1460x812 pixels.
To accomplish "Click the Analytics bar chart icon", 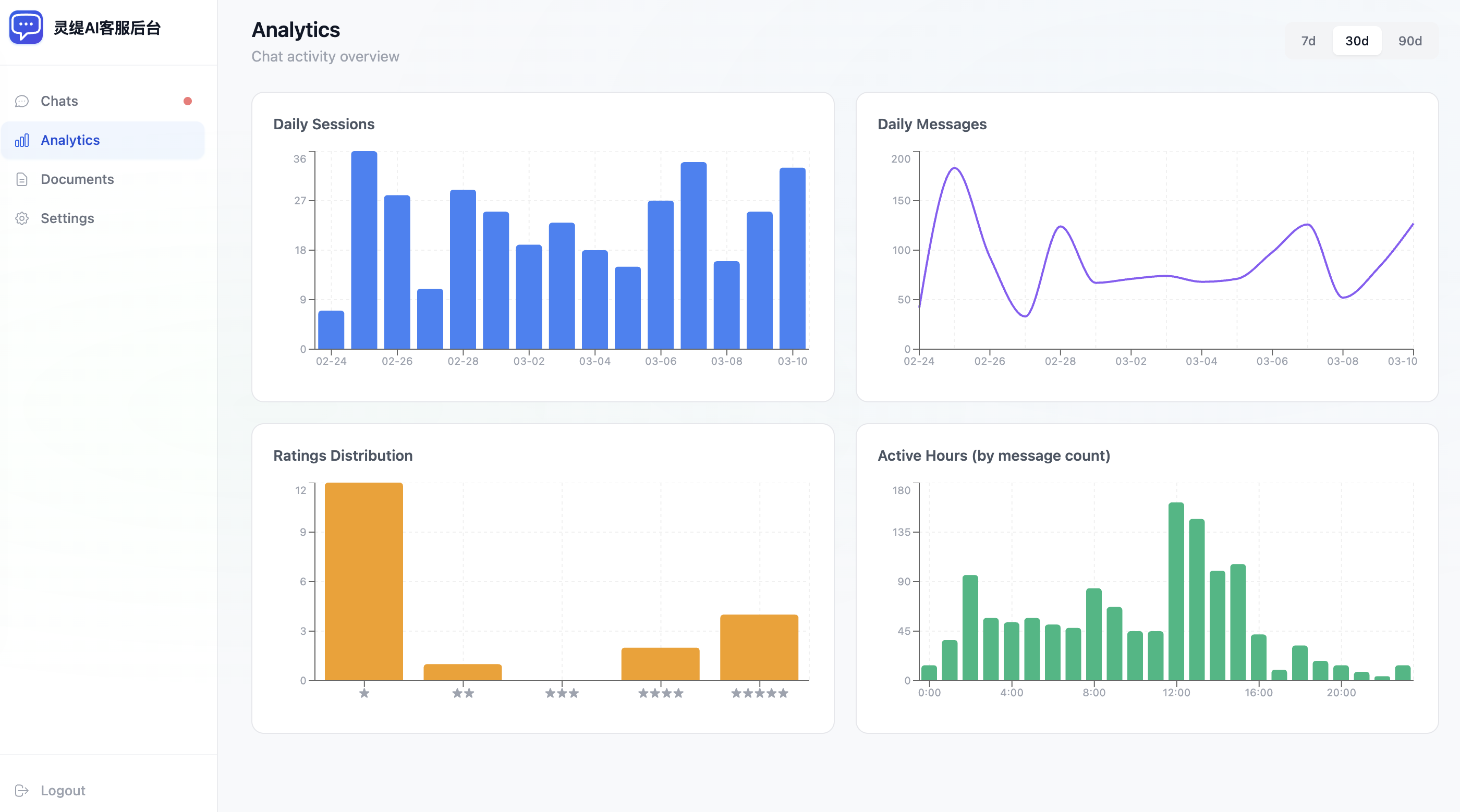I will [21, 141].
